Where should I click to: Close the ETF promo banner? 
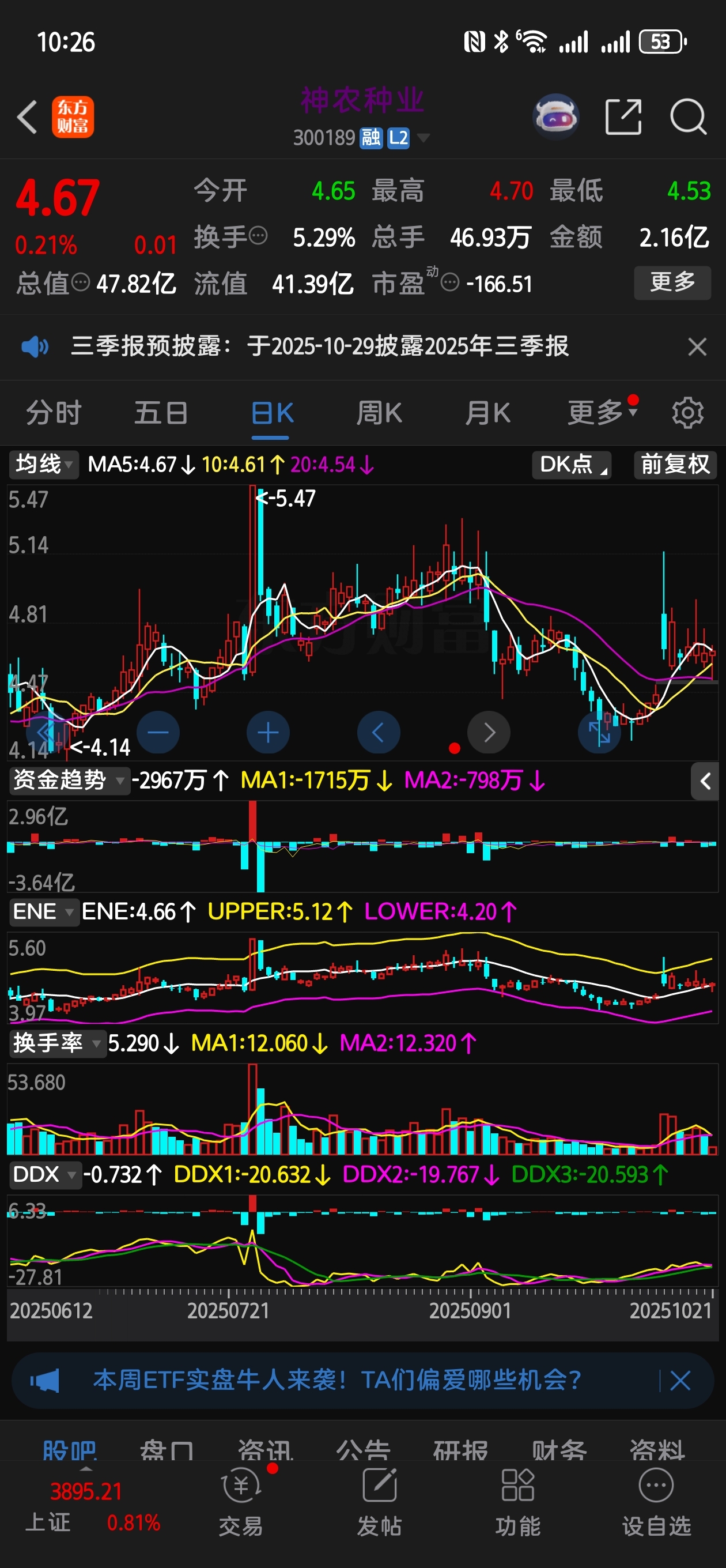click(x=680, y=1381)
